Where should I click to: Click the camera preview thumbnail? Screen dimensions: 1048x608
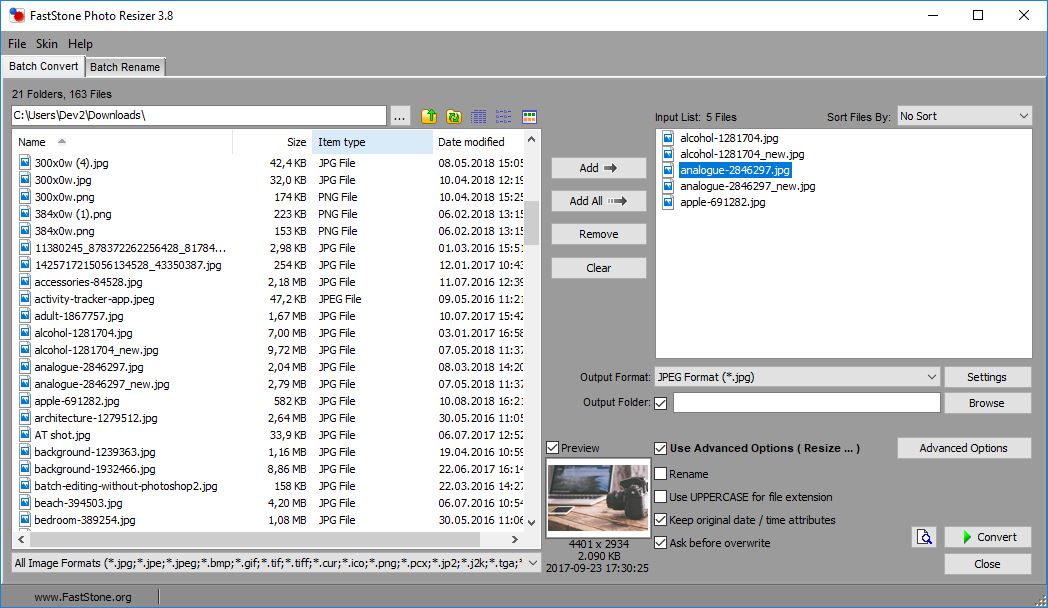pos(598,498)
